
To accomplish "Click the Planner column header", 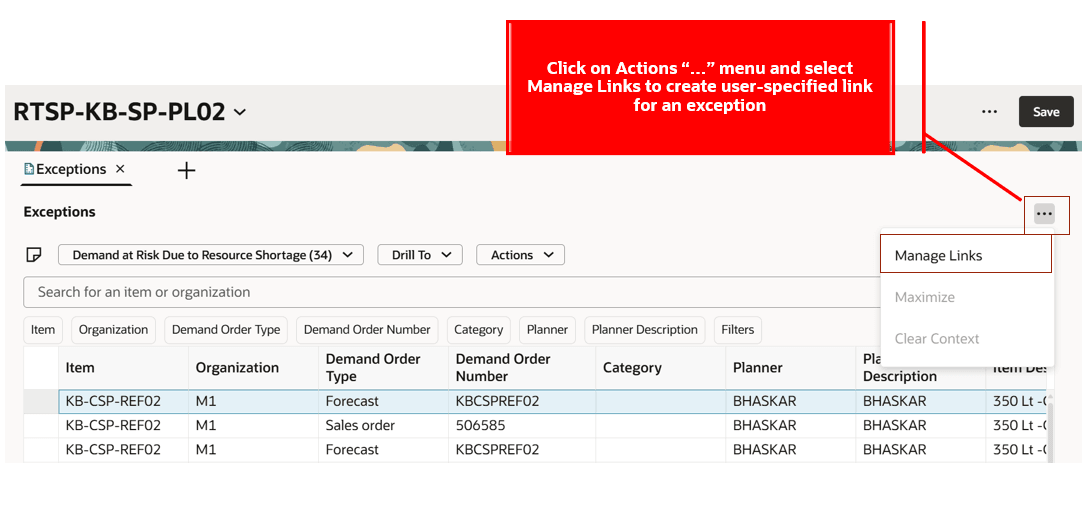I will tap(790, 367).
